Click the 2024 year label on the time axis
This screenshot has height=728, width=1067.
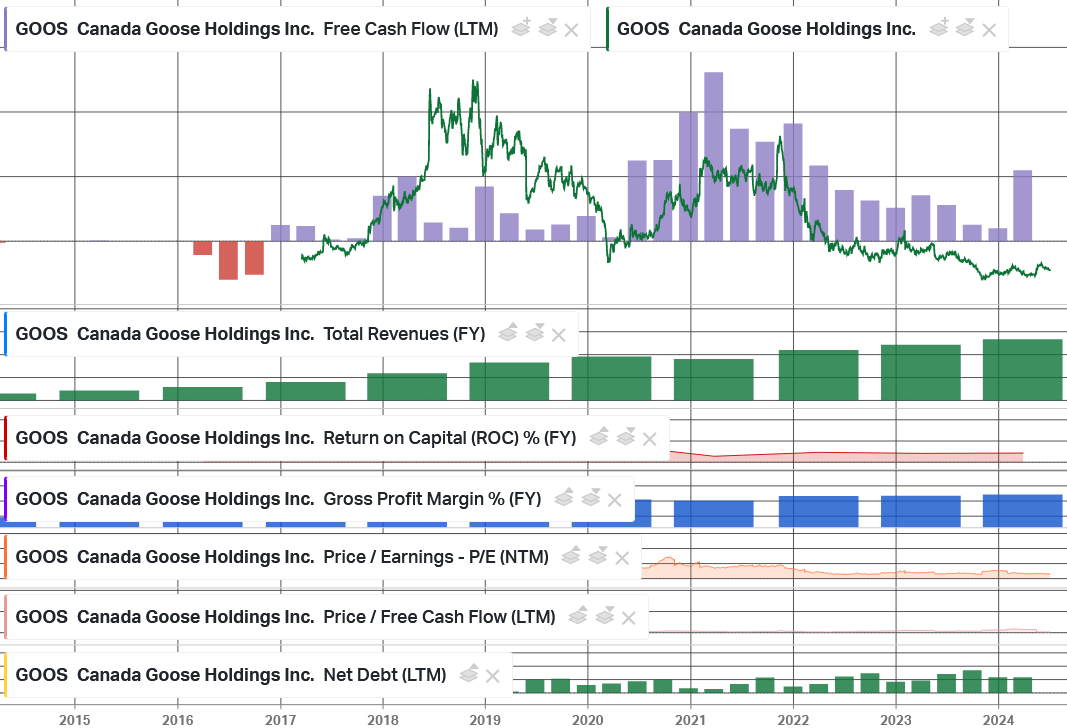tap(999, 719)
